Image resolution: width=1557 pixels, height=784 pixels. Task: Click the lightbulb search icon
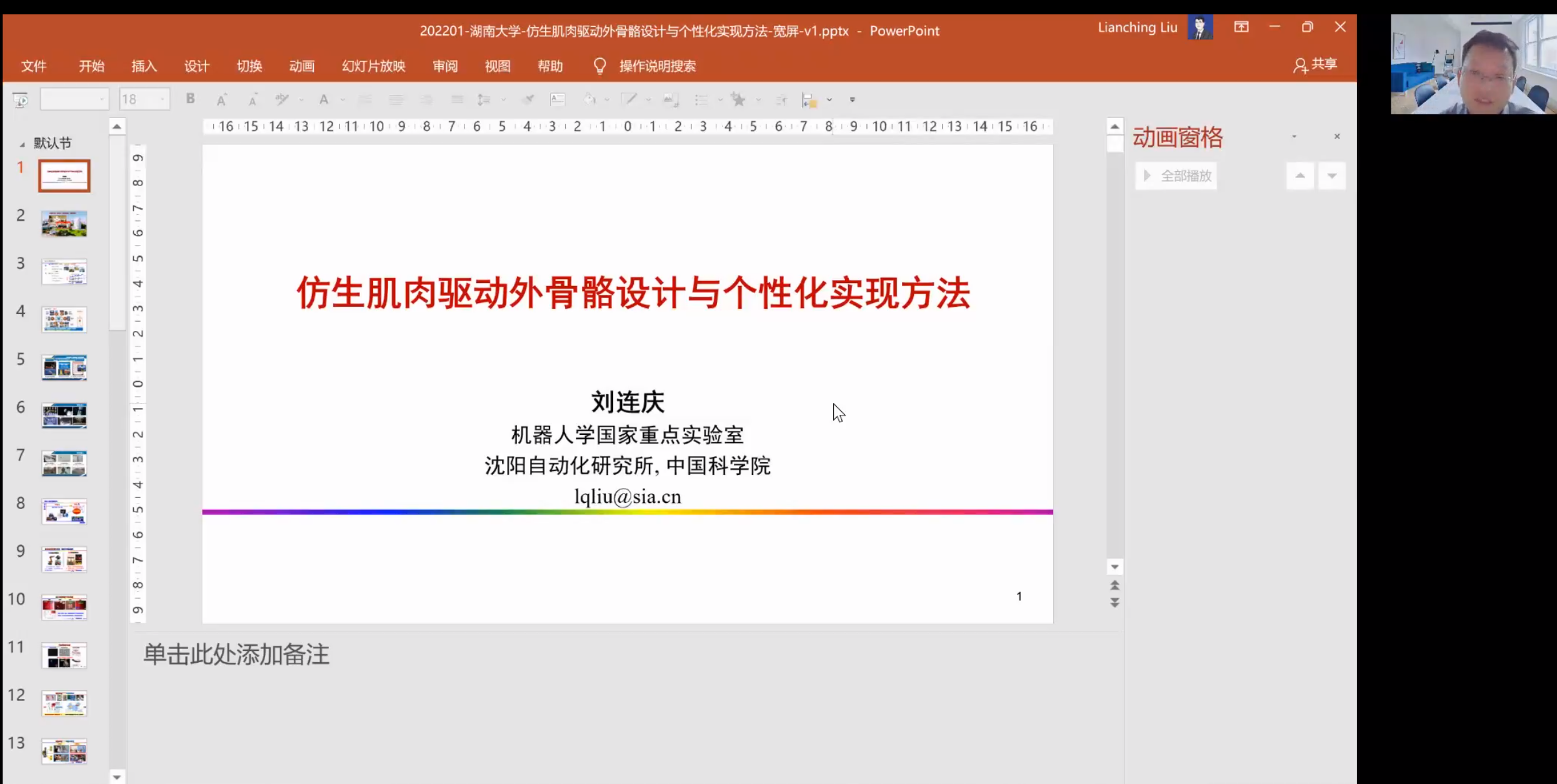(x=599, y=66)
